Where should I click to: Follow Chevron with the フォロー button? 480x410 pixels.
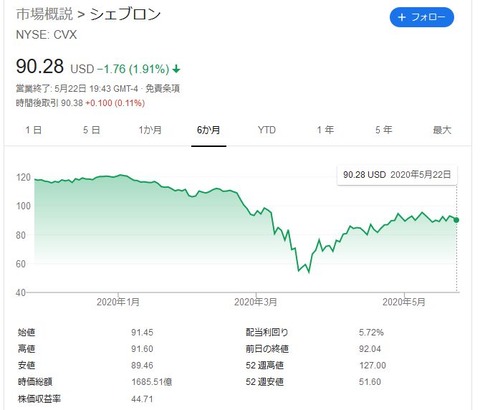pyautogui.click(x=422, y=17)
